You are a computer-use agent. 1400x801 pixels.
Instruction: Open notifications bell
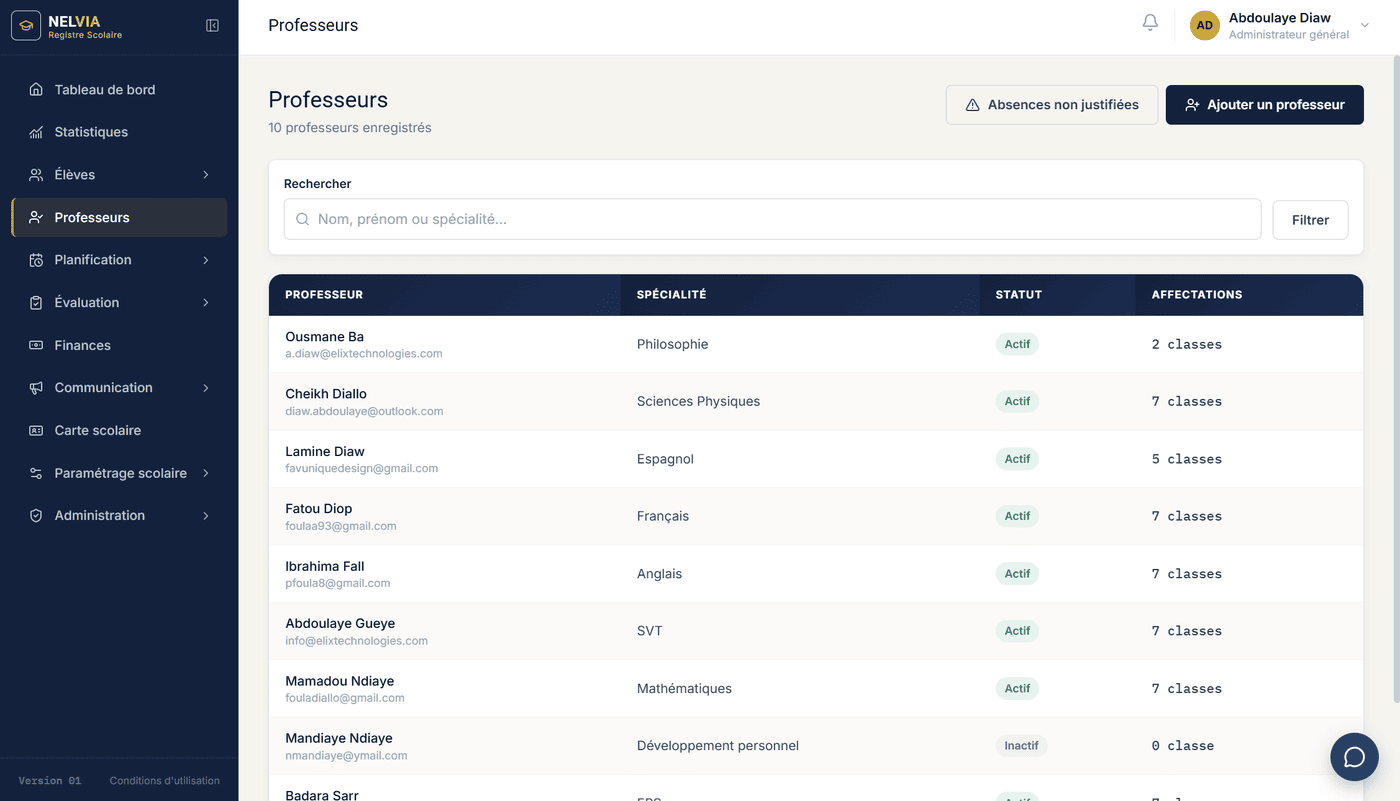pos(1150,23)
